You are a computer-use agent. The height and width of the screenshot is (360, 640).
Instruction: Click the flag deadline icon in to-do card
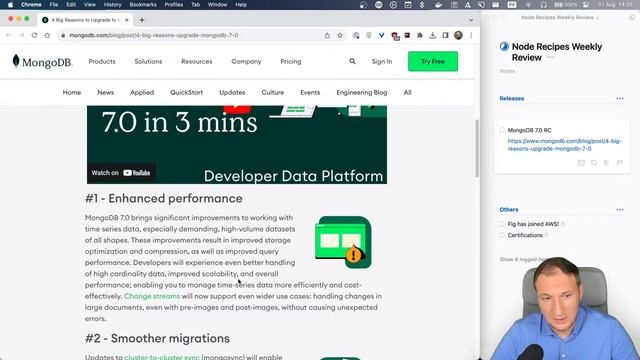click(x=620, y=163)
